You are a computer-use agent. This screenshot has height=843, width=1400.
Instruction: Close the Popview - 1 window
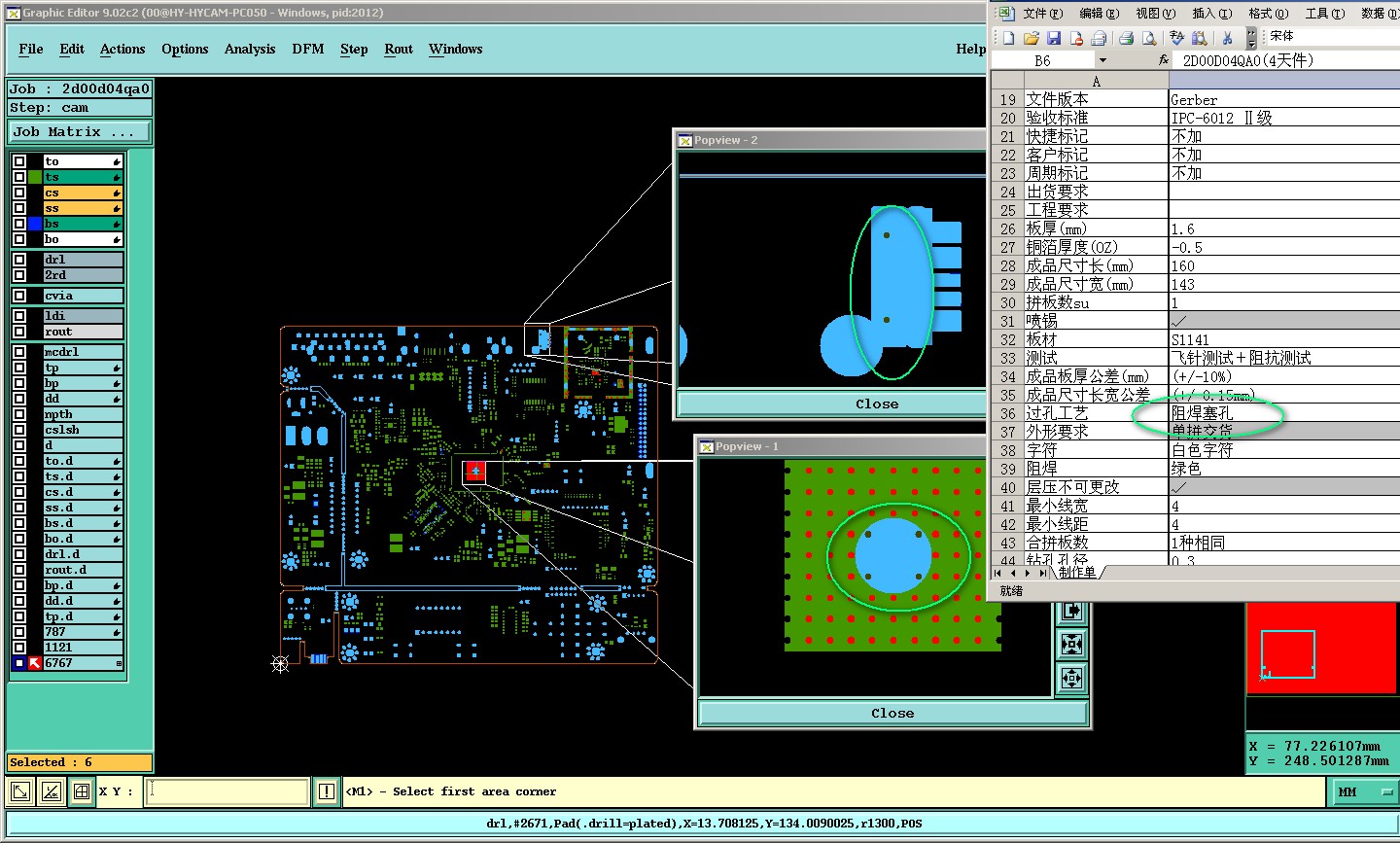click(892, 713)
